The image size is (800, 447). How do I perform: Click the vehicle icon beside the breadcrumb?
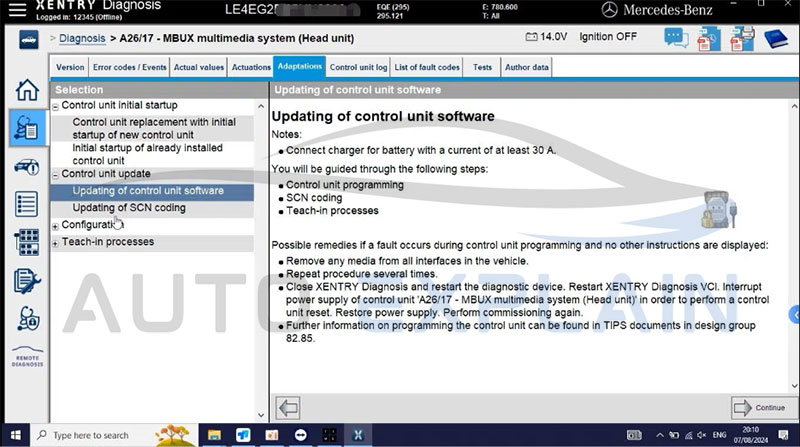[29, 39]
